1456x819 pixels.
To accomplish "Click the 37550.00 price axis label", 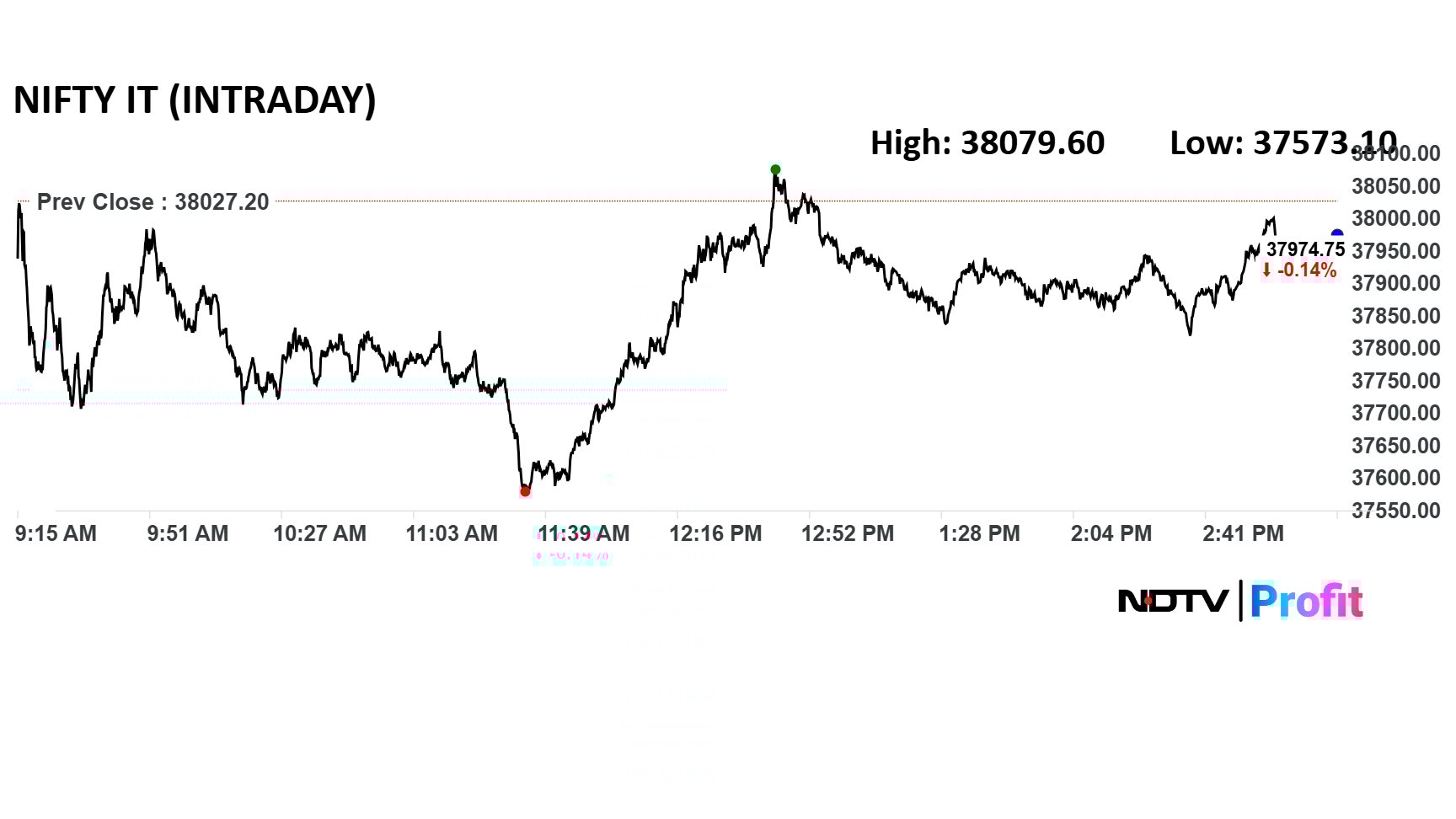I will click(1395, 511).
